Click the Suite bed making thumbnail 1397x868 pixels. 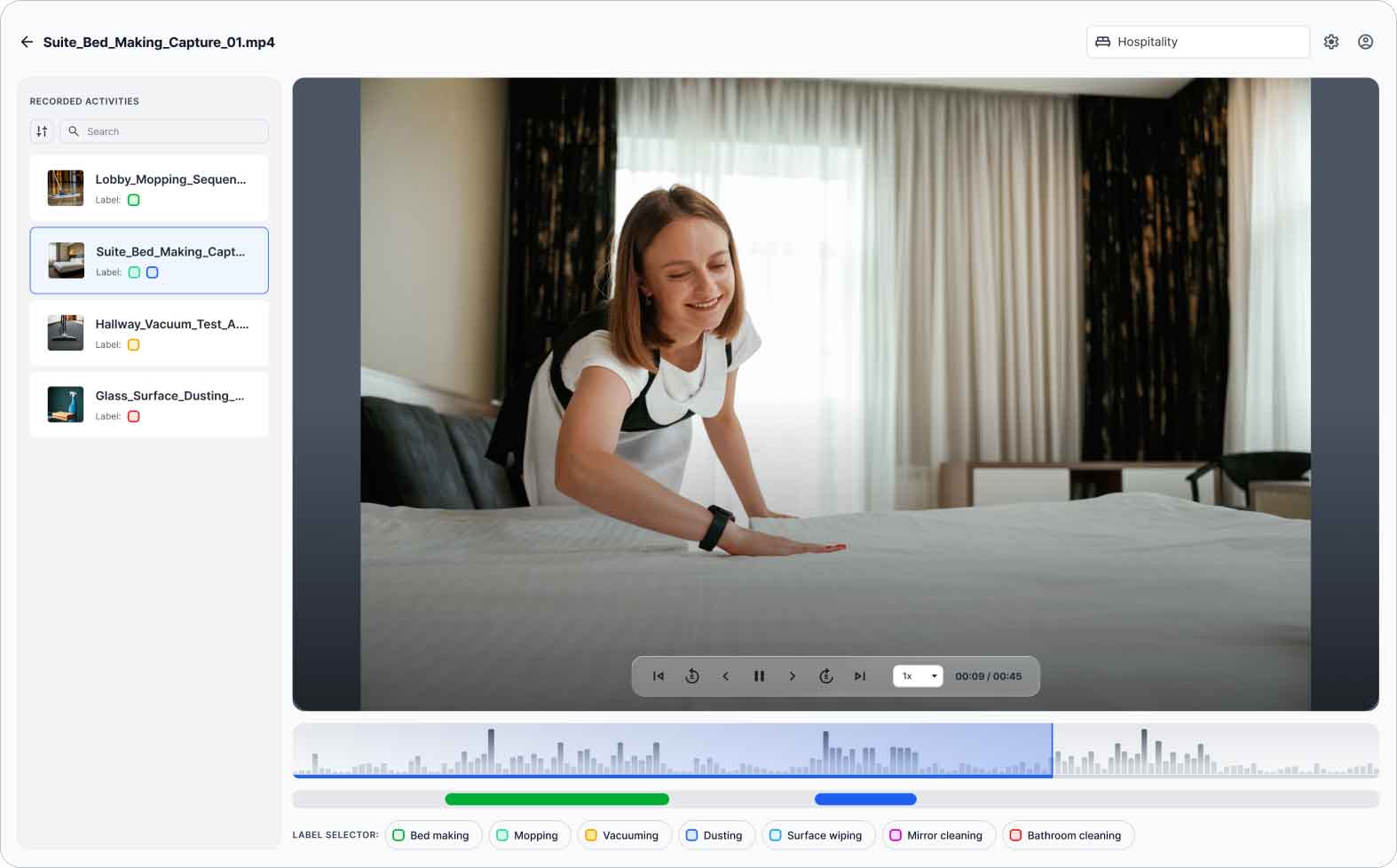[66, 260]
